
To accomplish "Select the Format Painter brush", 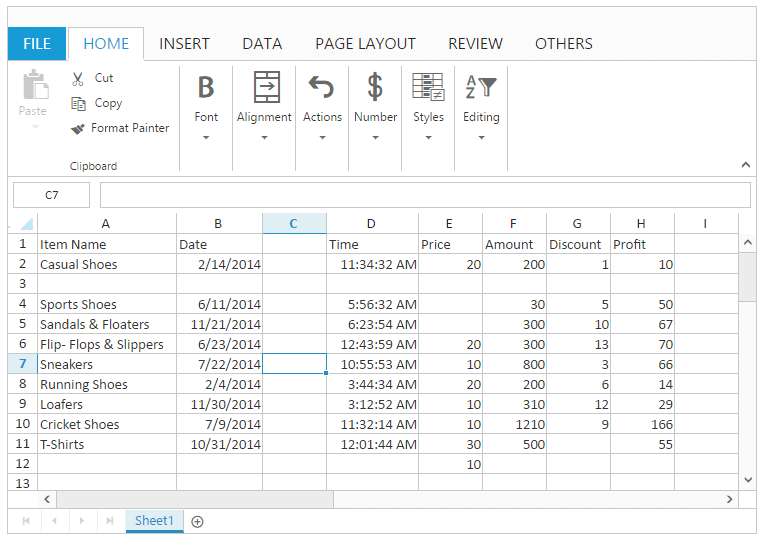I will pos(78,128).
